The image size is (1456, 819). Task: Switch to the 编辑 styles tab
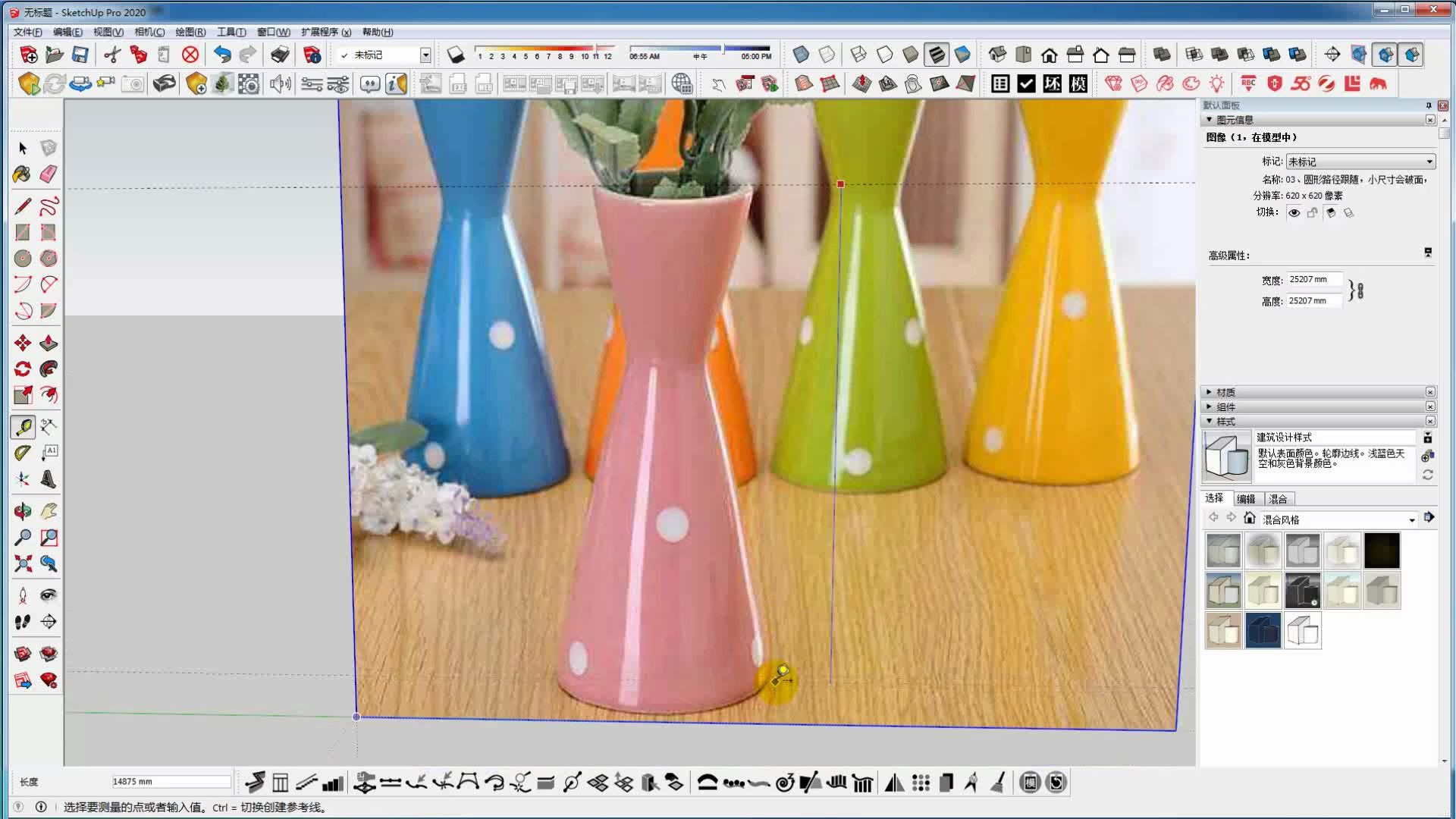(x=1245, y=499)
